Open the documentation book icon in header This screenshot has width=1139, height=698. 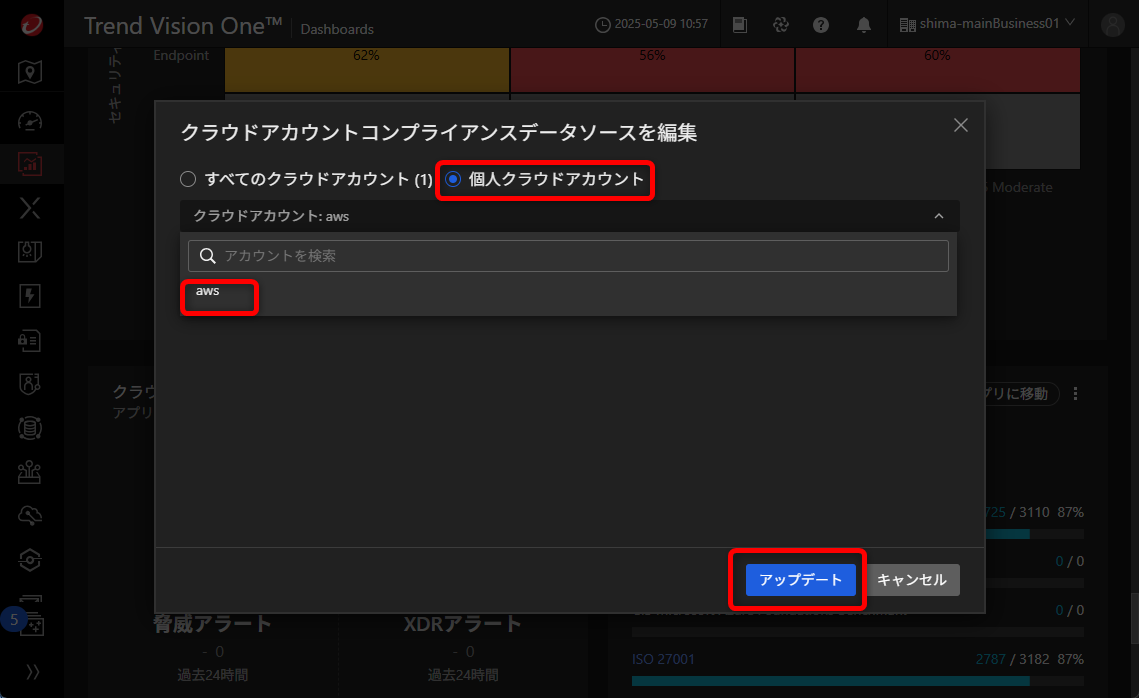tap(739, 25)
